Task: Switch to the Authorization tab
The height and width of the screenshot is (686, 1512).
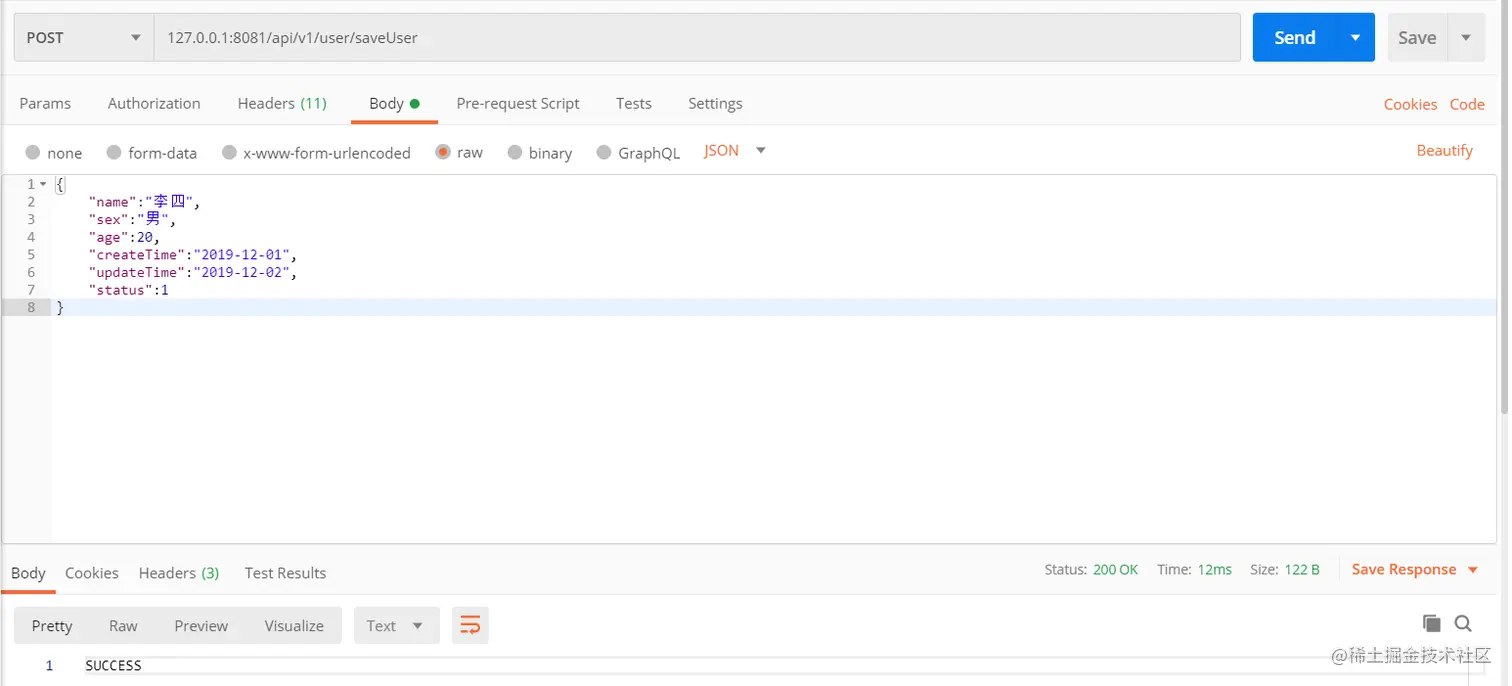Action: coord(154,103)
